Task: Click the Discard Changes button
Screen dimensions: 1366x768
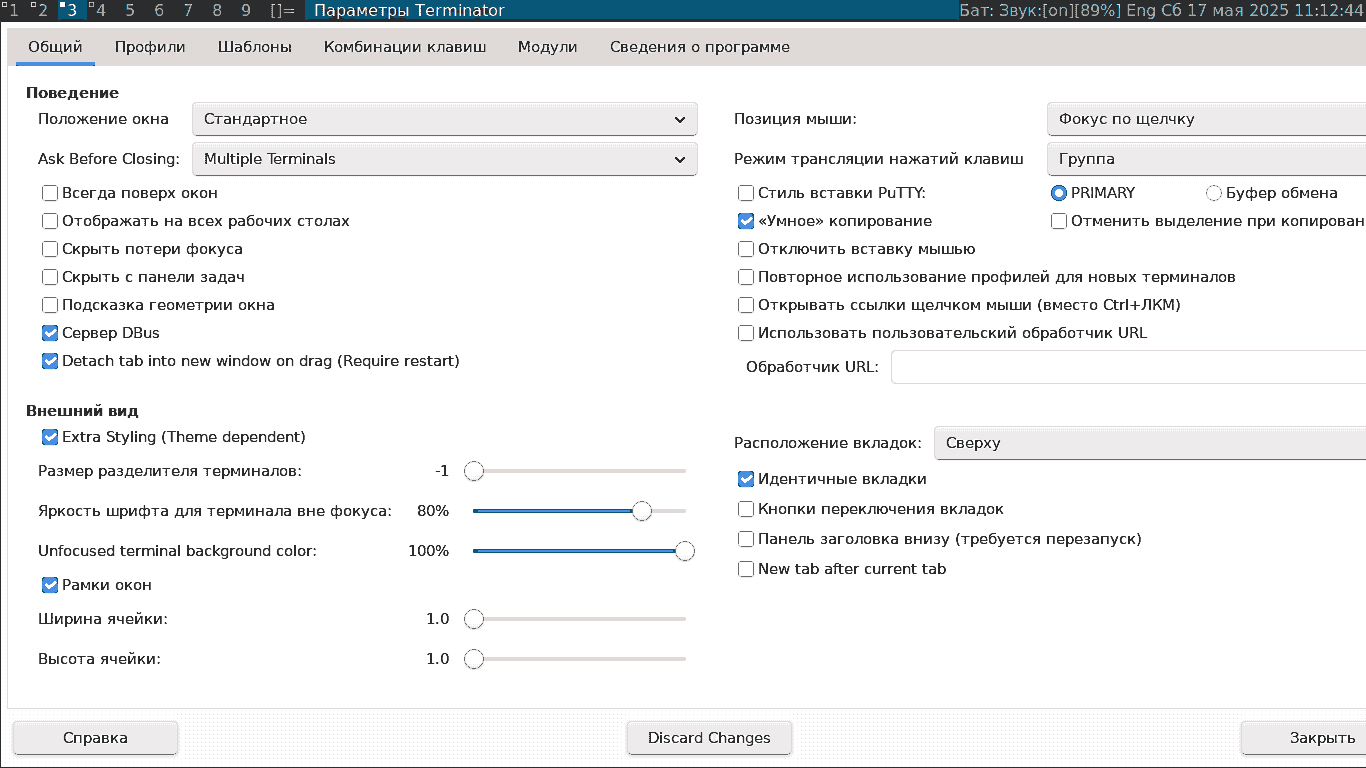Action: pos(709,738)
